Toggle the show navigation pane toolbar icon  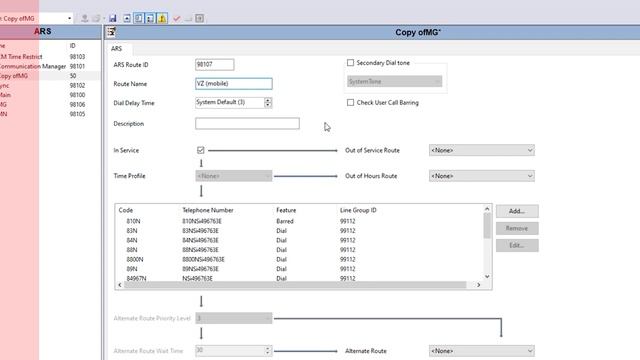[x=139, y=18]
